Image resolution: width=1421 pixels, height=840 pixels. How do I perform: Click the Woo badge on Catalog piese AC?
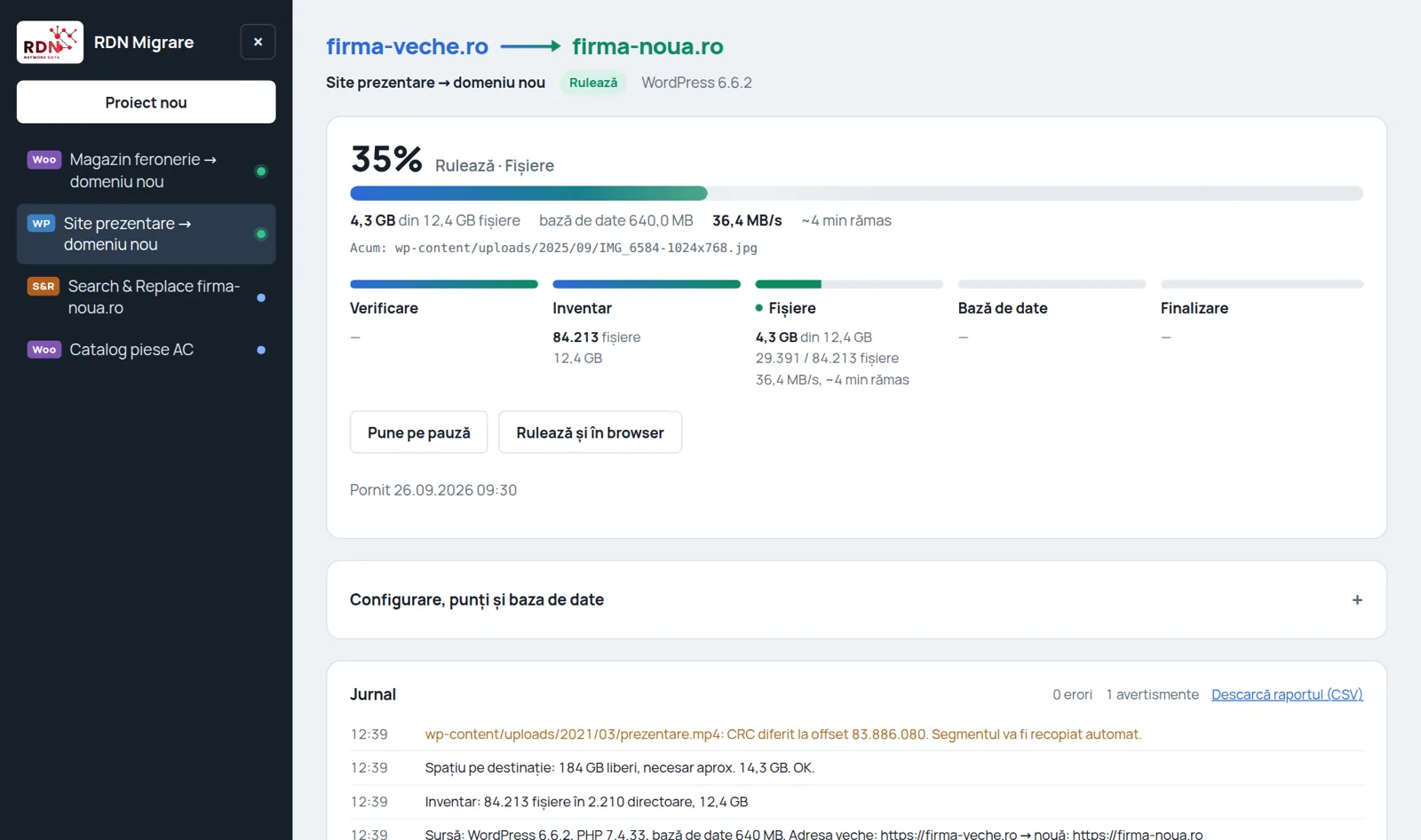44,350
